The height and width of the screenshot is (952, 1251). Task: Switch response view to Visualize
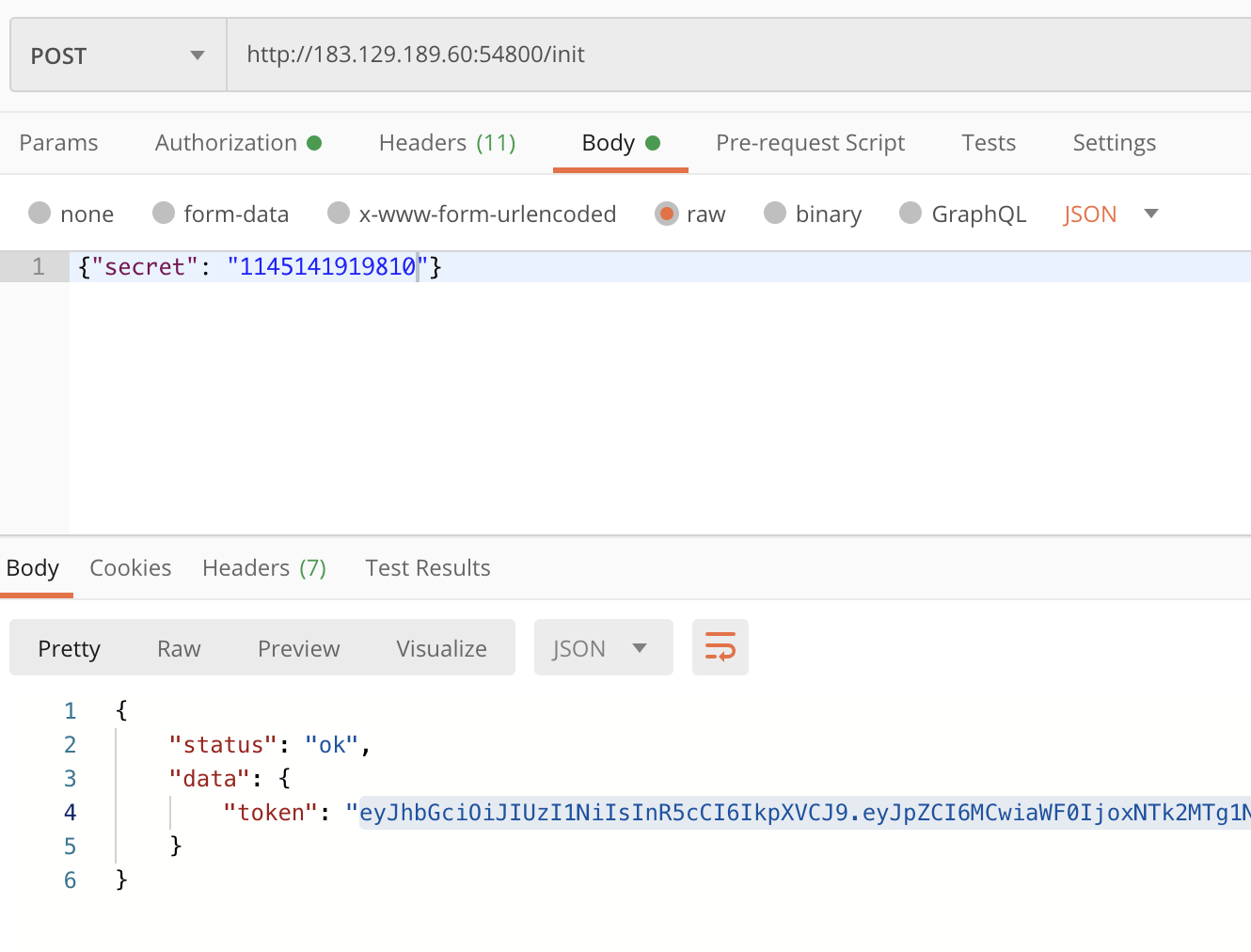tap(442, 648)
